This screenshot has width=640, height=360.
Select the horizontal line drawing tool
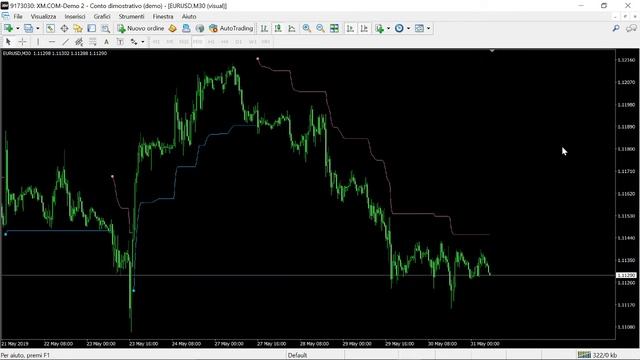[52, 42]
